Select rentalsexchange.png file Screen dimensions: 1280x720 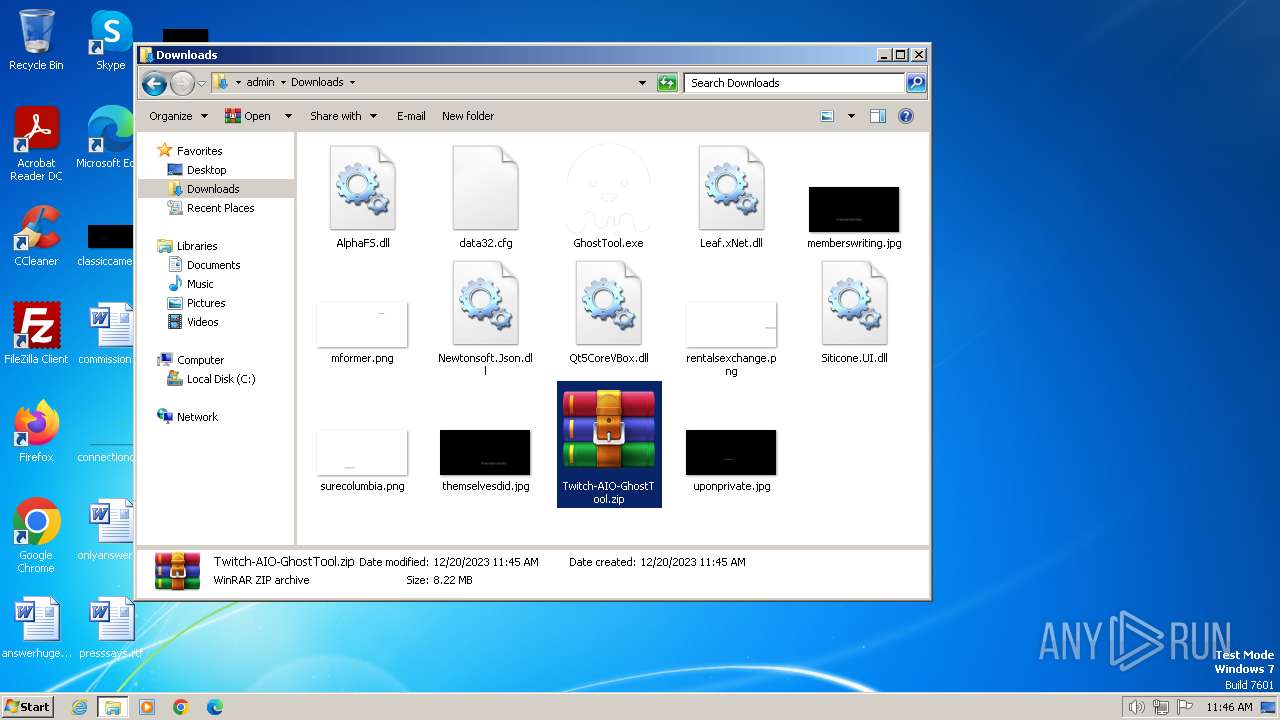pyautogui.click(x=731, y=338)
